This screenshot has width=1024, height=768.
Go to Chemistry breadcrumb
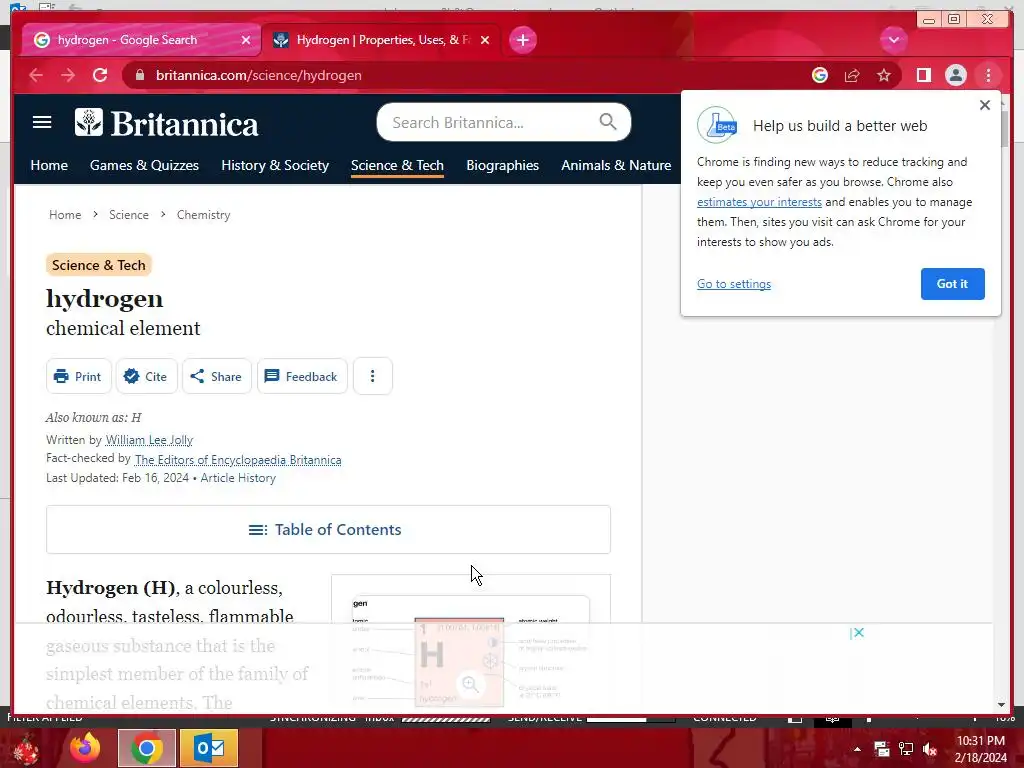click(x=203, y=215)
